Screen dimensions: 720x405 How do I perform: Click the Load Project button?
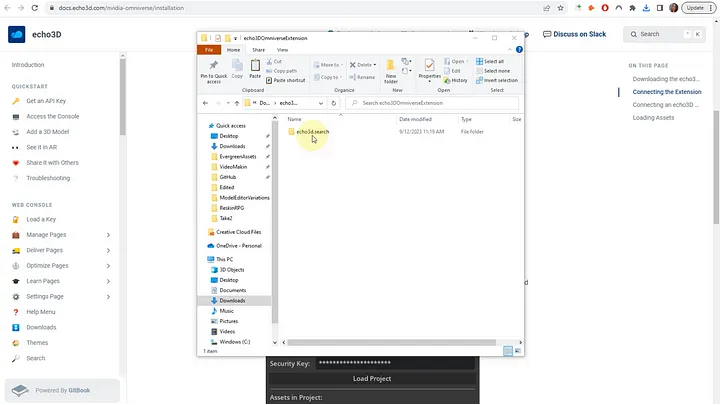coord(372,379)
